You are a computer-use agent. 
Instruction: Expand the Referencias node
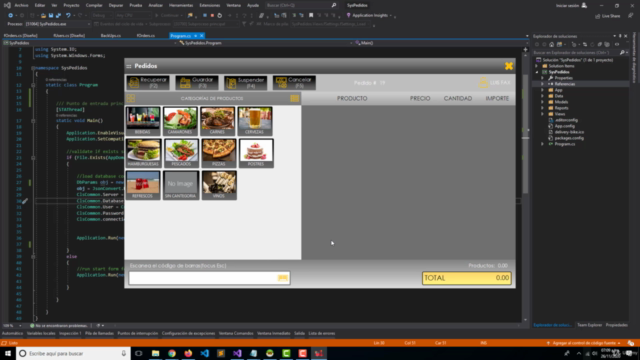[x=542, y=84]
